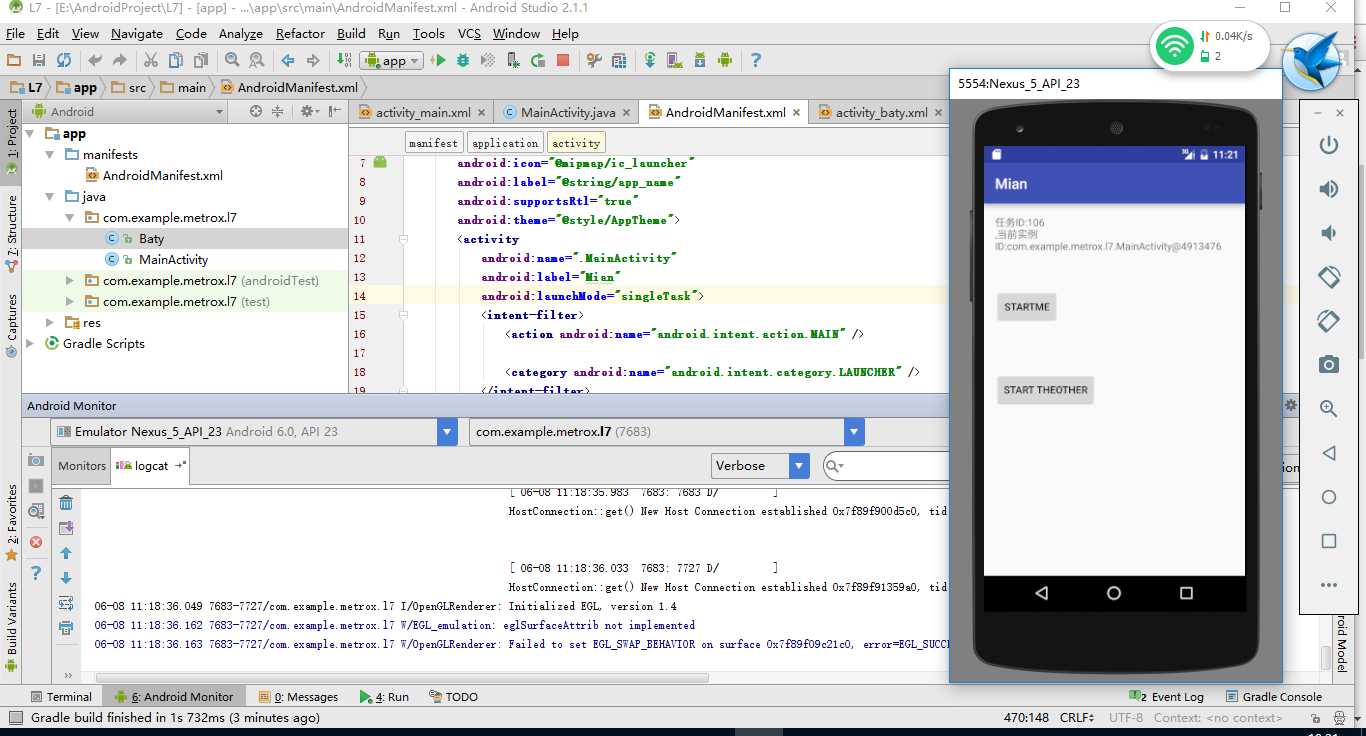Click the scroll-to-end logcat icon

pyautogui.click(x=66, y=528)
